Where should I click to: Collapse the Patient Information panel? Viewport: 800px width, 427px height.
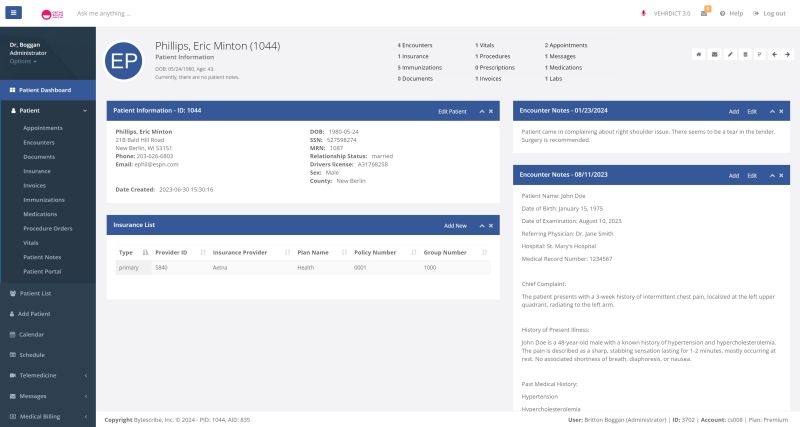[x=481, y=111]
